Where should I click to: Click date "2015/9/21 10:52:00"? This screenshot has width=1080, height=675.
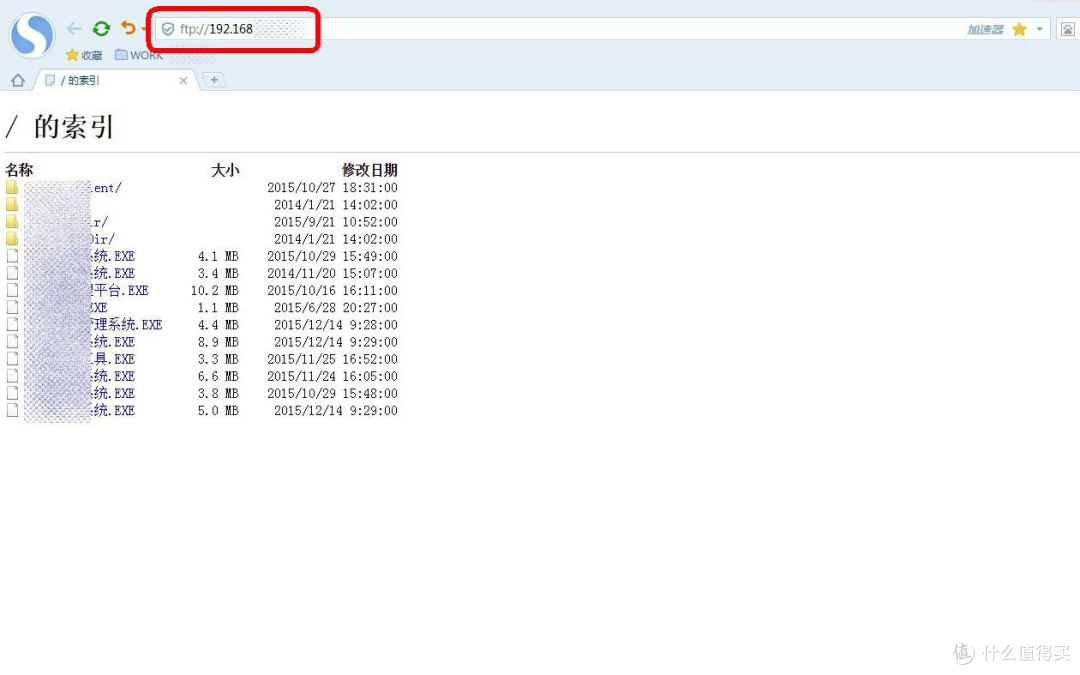335,222
